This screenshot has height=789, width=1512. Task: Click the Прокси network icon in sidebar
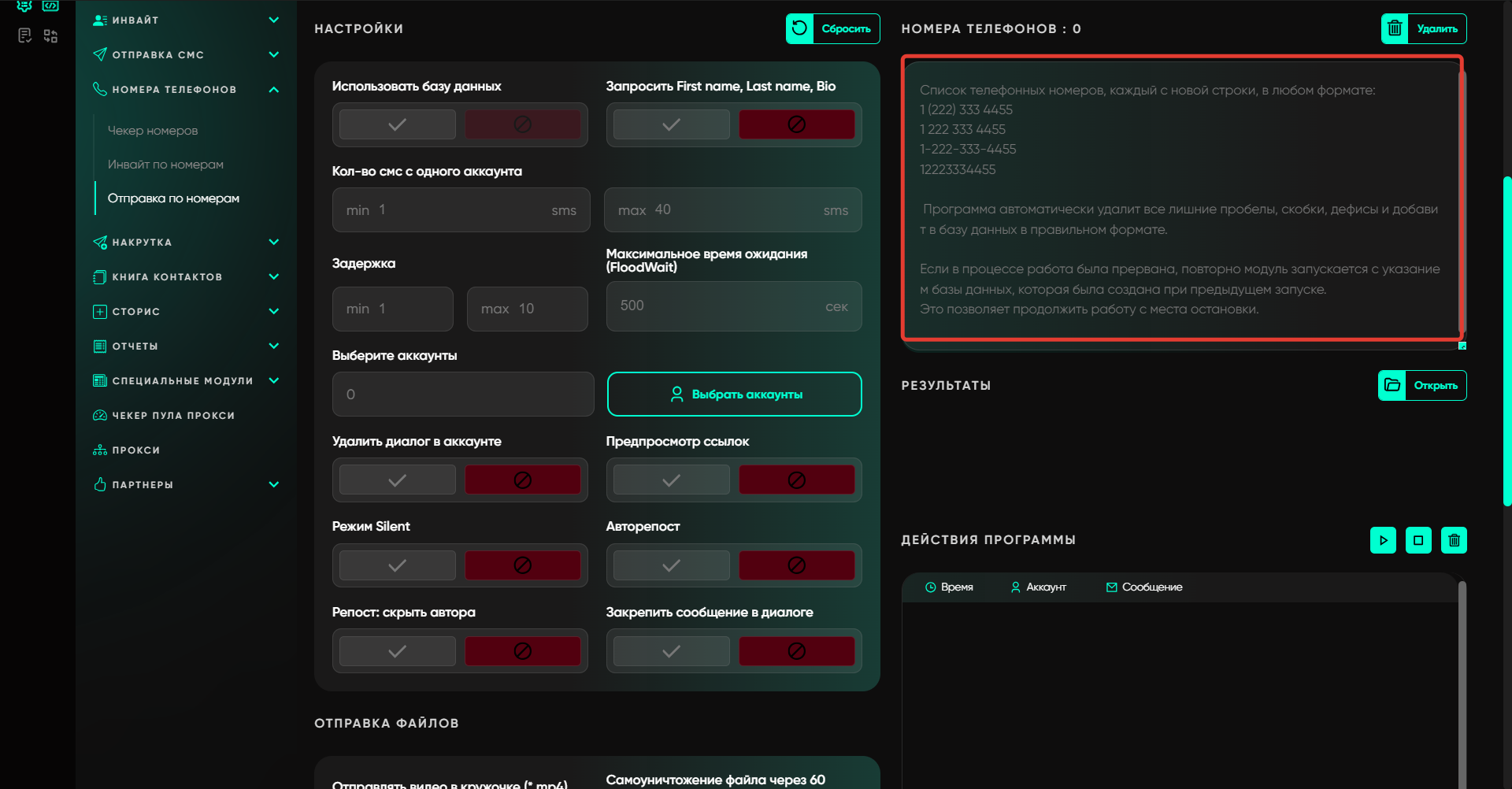pyautogui.click(x=100, y=450)
